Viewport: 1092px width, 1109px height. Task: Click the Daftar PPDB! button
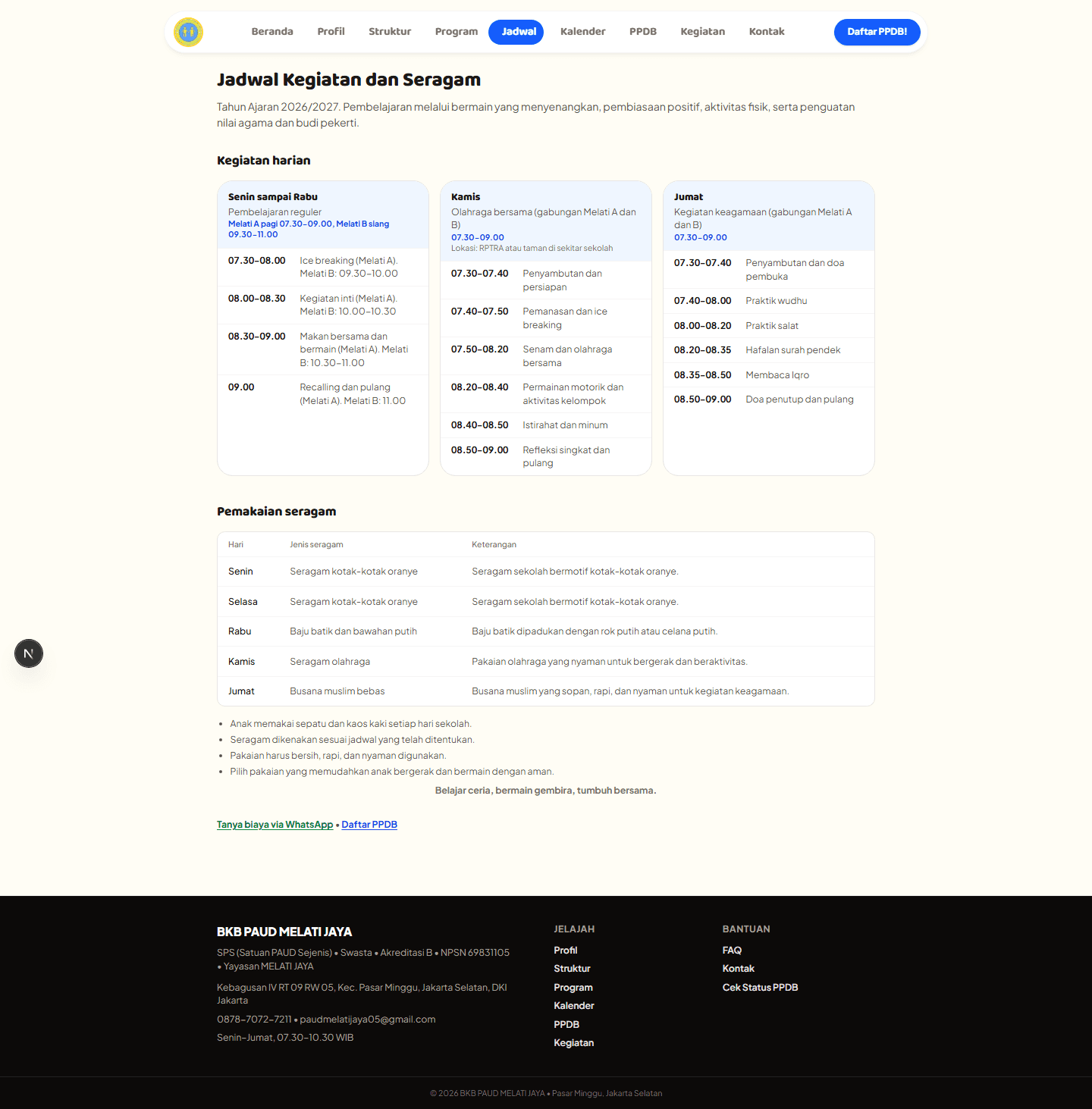pyautogui.click(x=877, y=32)
